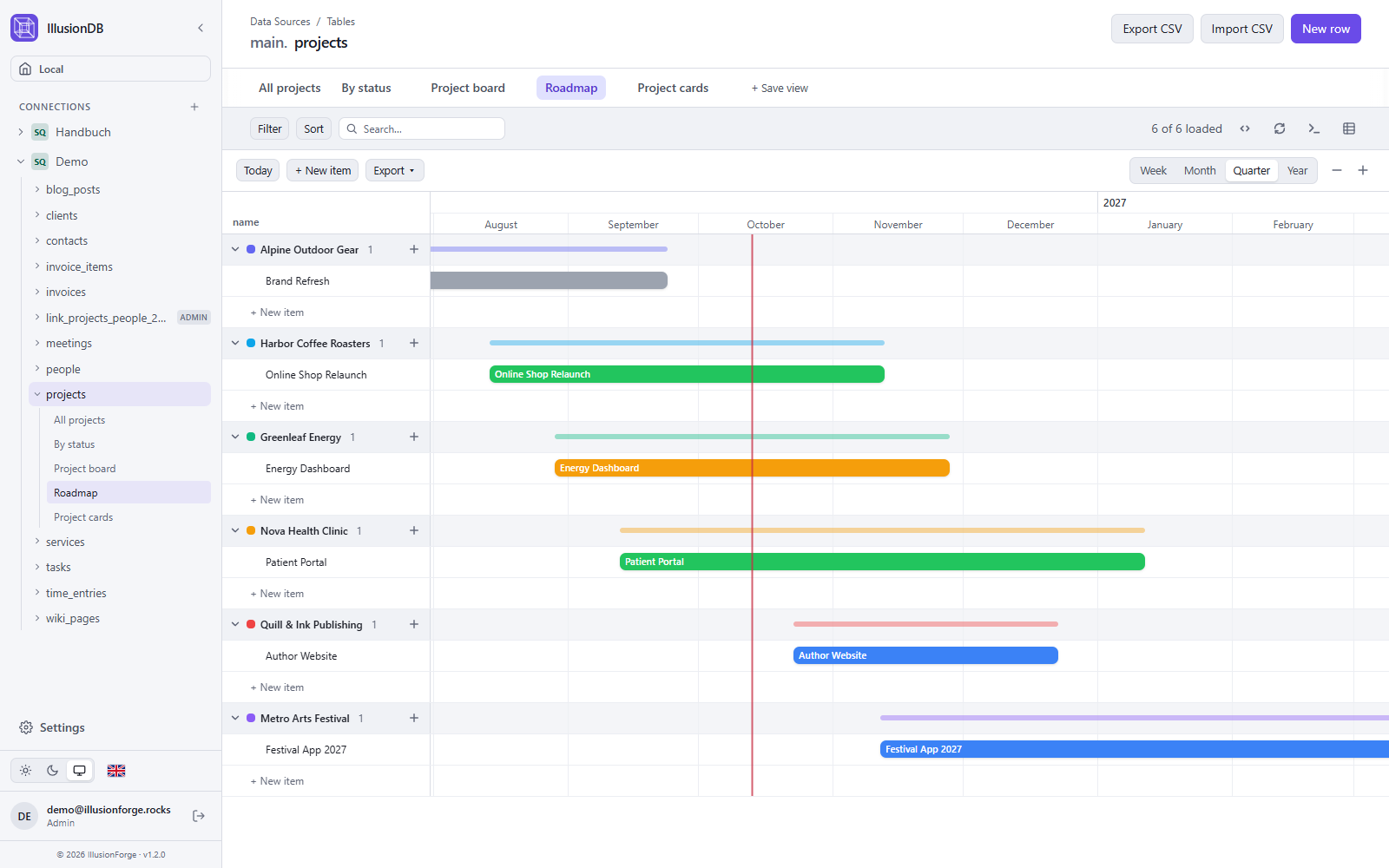
Task: Click the New row button
Action: (1326, 29)
